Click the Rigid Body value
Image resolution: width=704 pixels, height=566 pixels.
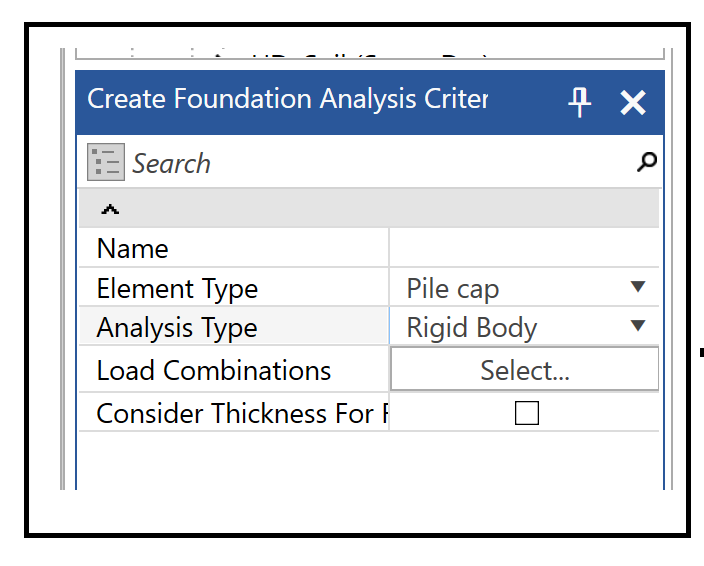tap(472, 328)
